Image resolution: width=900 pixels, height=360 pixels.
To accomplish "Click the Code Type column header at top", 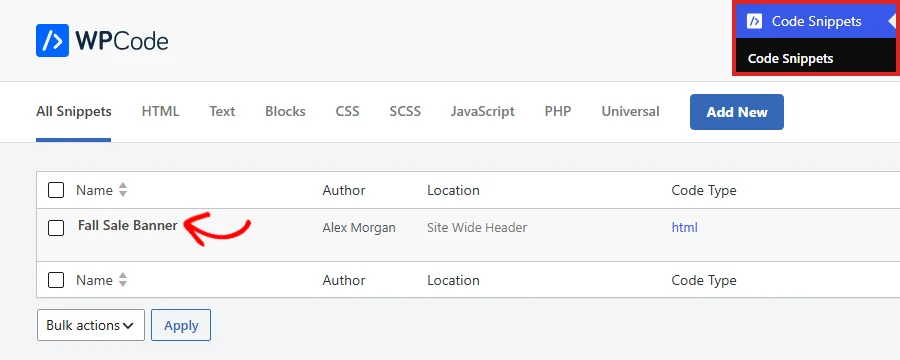I will pos(704,190).
